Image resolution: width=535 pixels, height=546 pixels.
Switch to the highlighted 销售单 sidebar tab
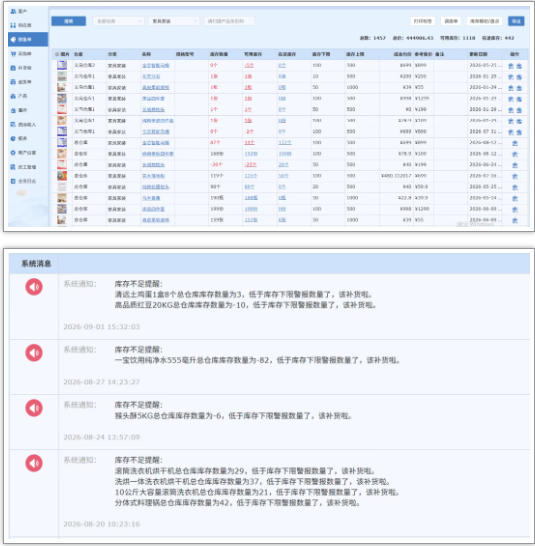pyautogui.click(x=28, y=39)
